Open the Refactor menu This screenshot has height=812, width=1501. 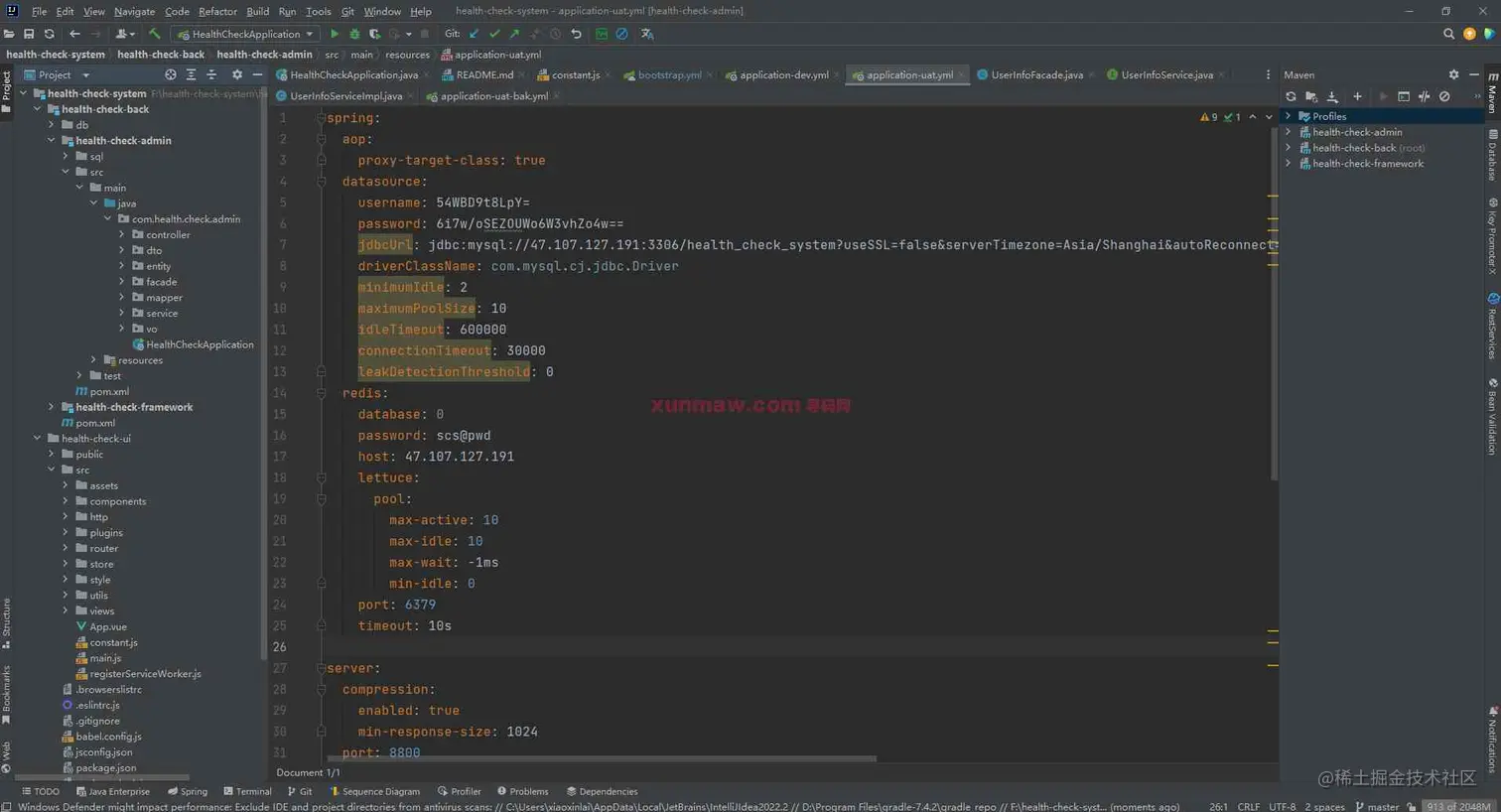(x=217, y=11)
